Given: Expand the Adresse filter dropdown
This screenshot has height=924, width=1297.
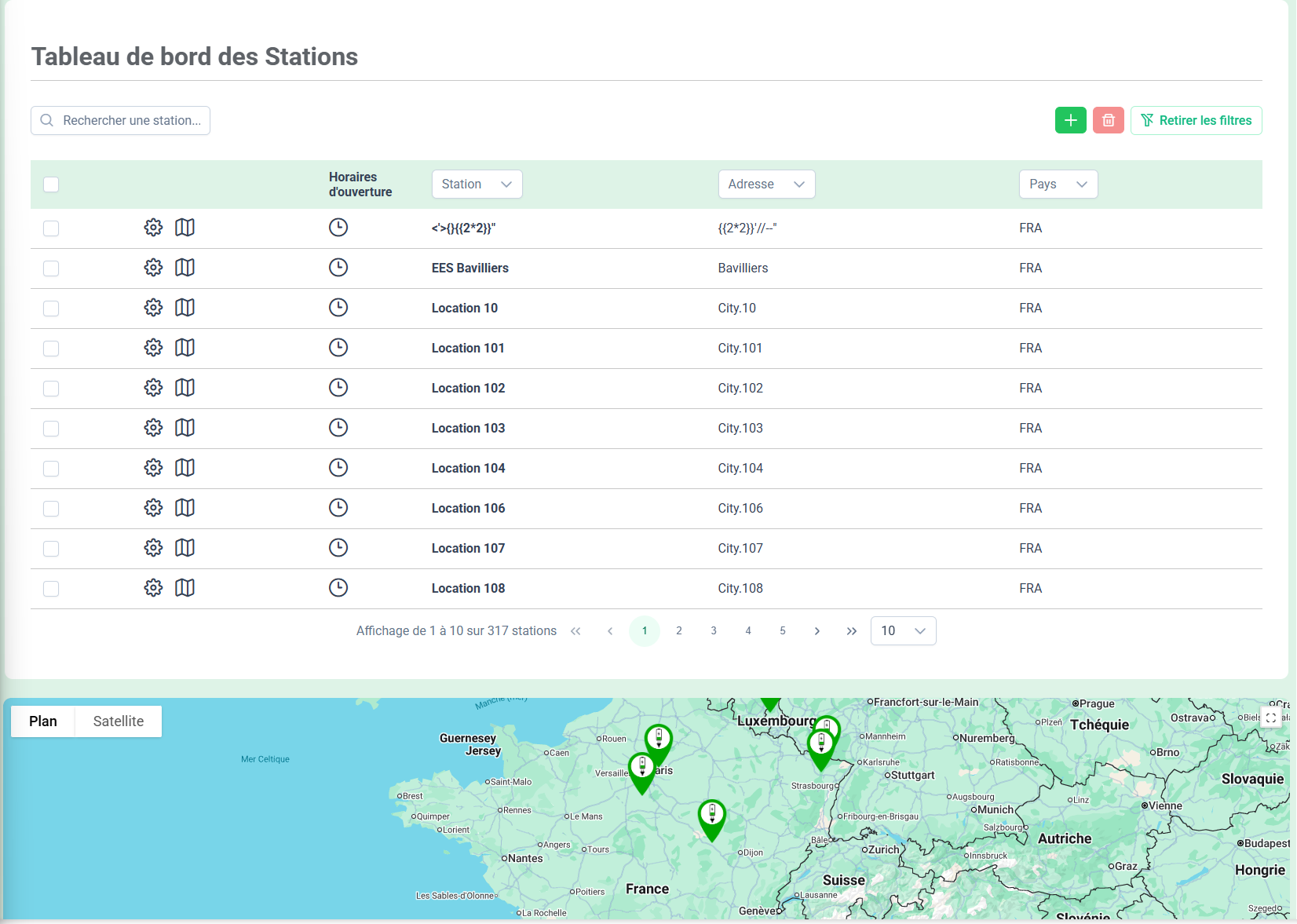Looking at the screenshot, I should coord(766,184).
